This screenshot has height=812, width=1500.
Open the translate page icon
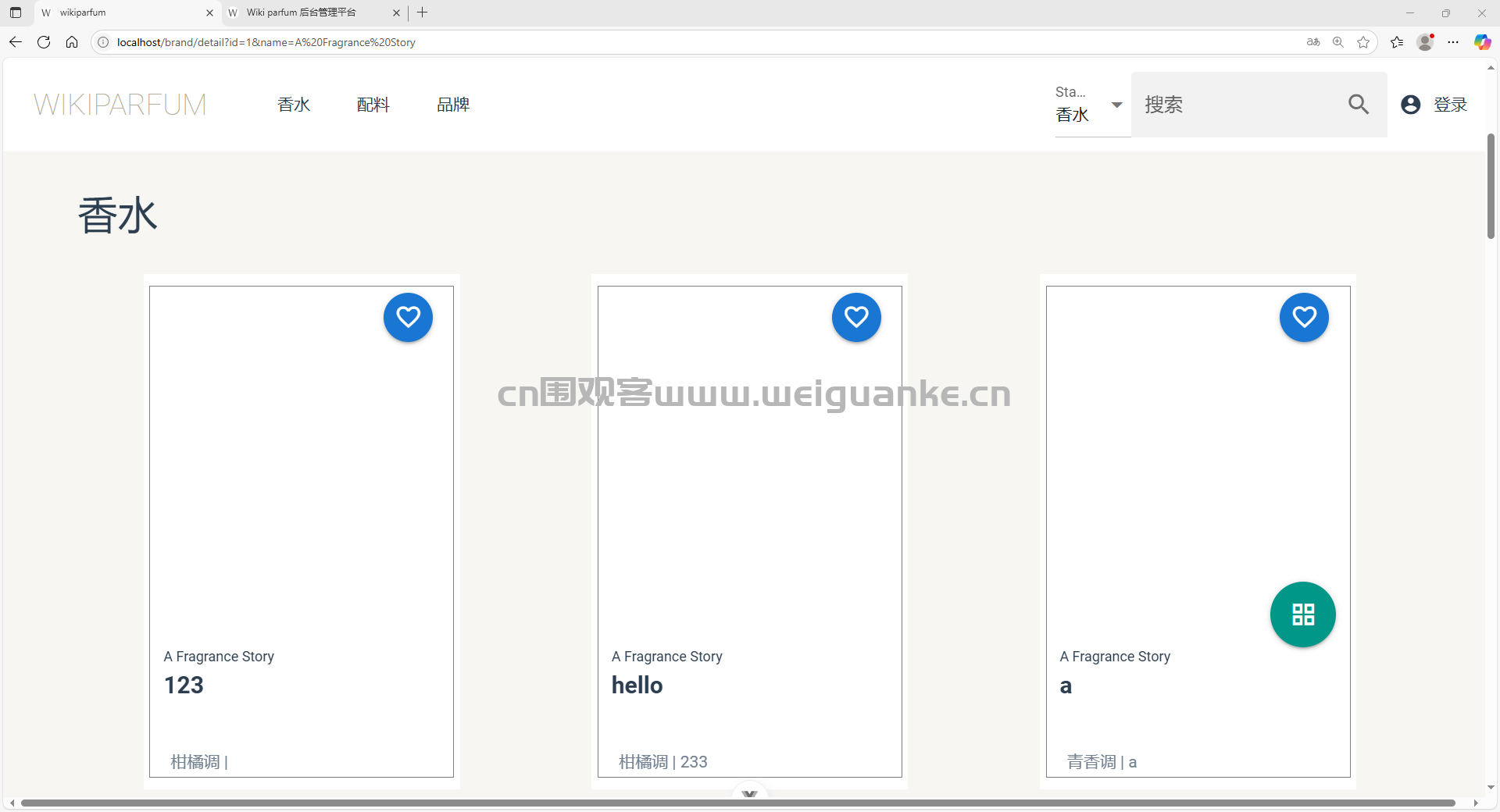tap(1313, 42)
